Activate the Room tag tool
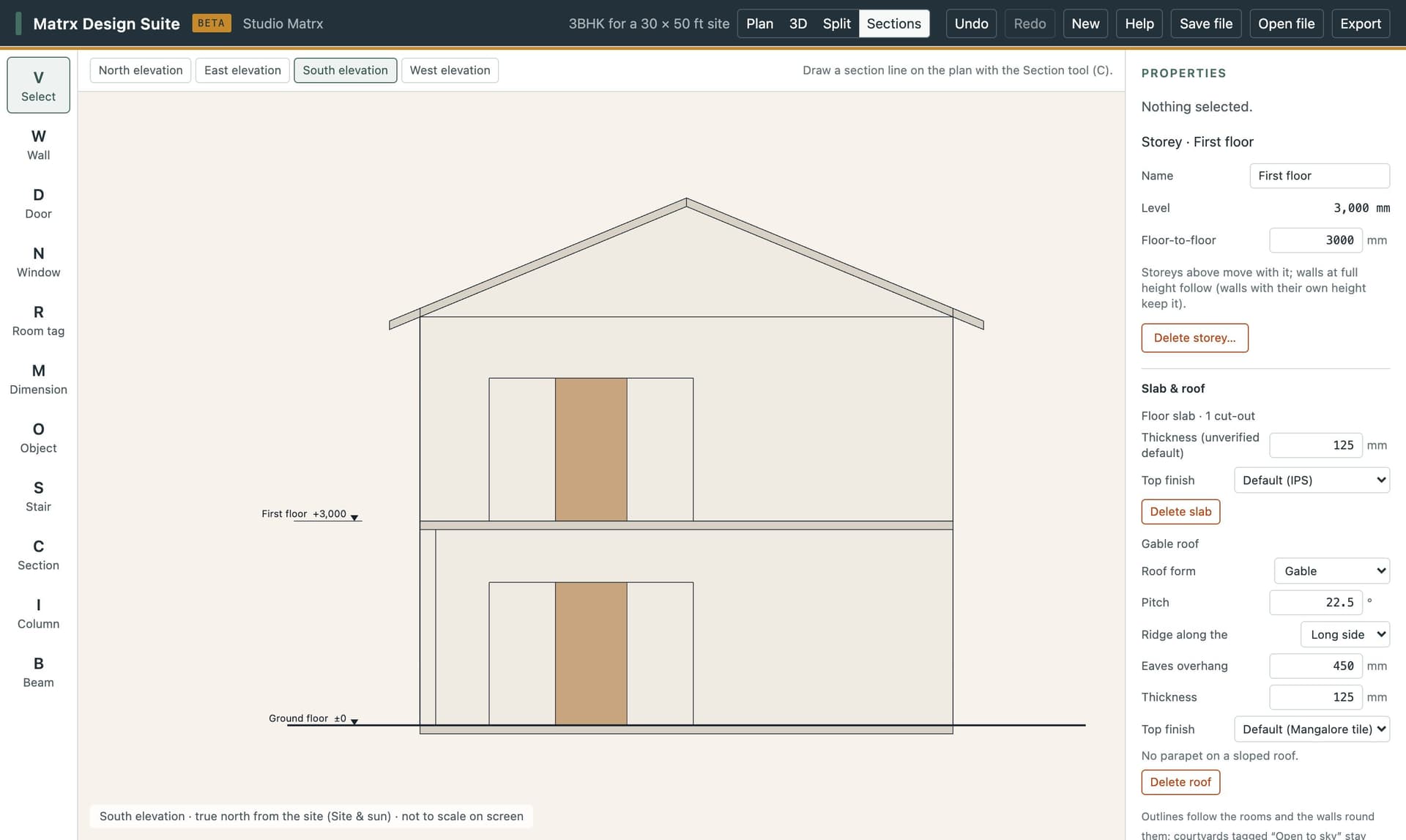The width and height of the screenshot is (1406, 840). tap(38, 320)
